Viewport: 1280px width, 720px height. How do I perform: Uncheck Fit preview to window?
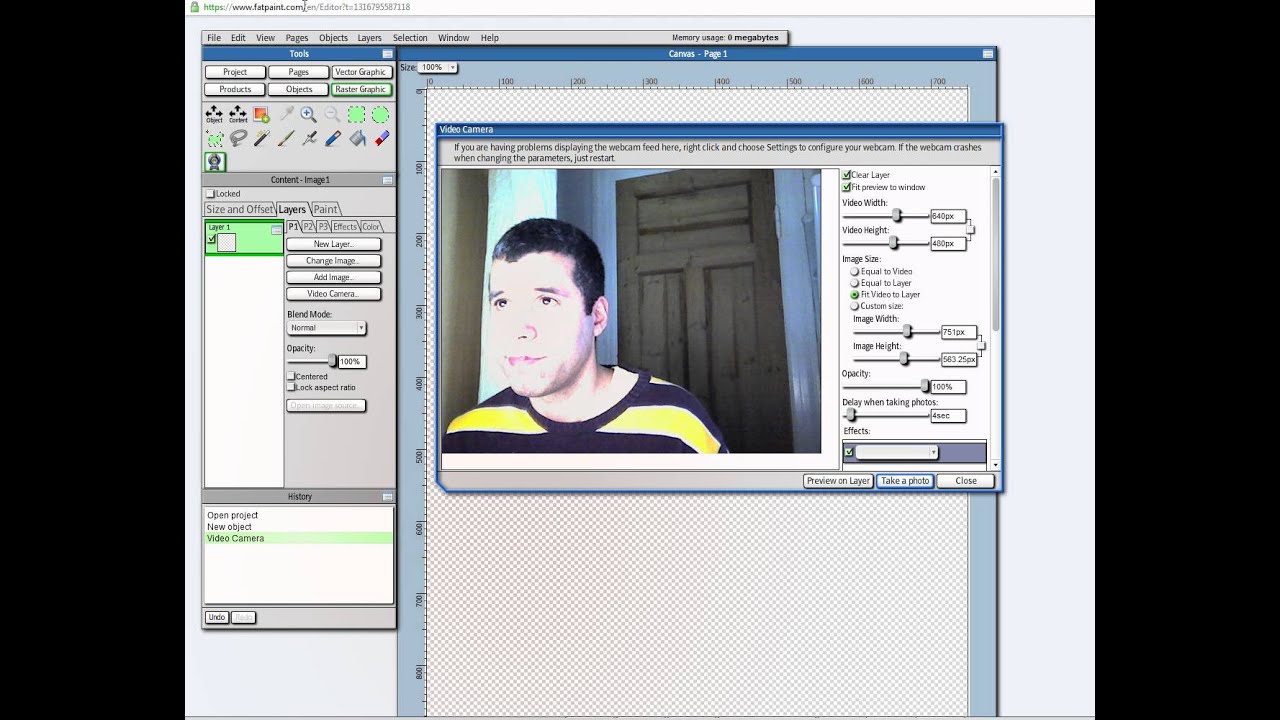tap(847, 187)
